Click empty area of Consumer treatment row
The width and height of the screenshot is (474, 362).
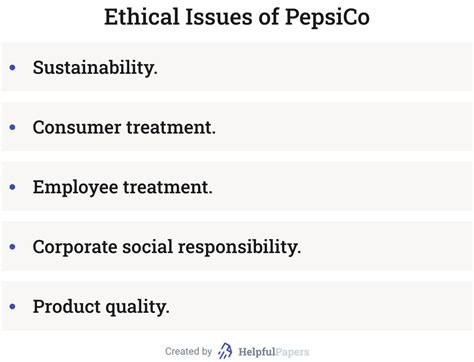[x=343, y=127]
